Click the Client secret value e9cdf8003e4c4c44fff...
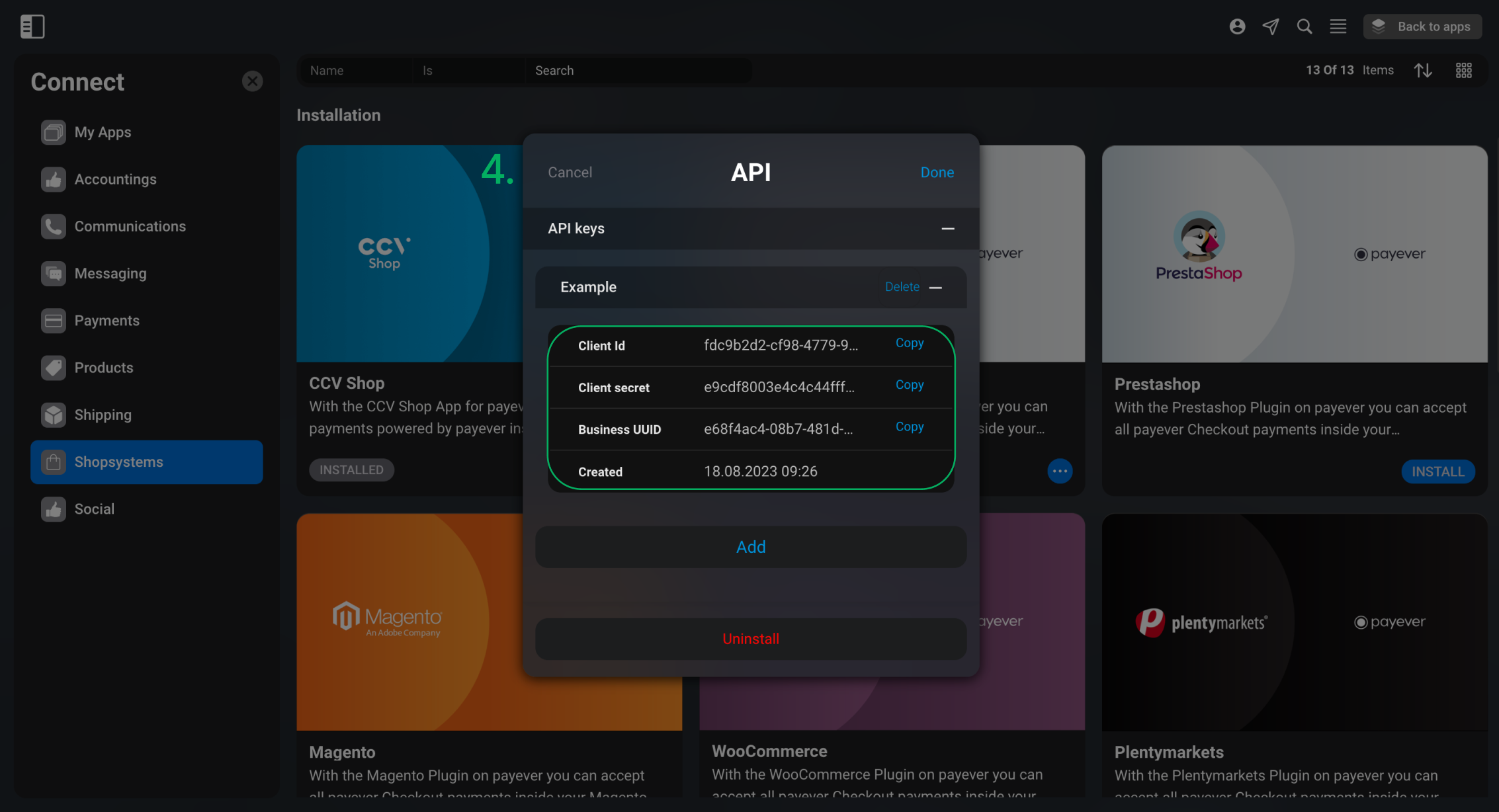Screen dimensions: 1499x812 pos(779,387)
